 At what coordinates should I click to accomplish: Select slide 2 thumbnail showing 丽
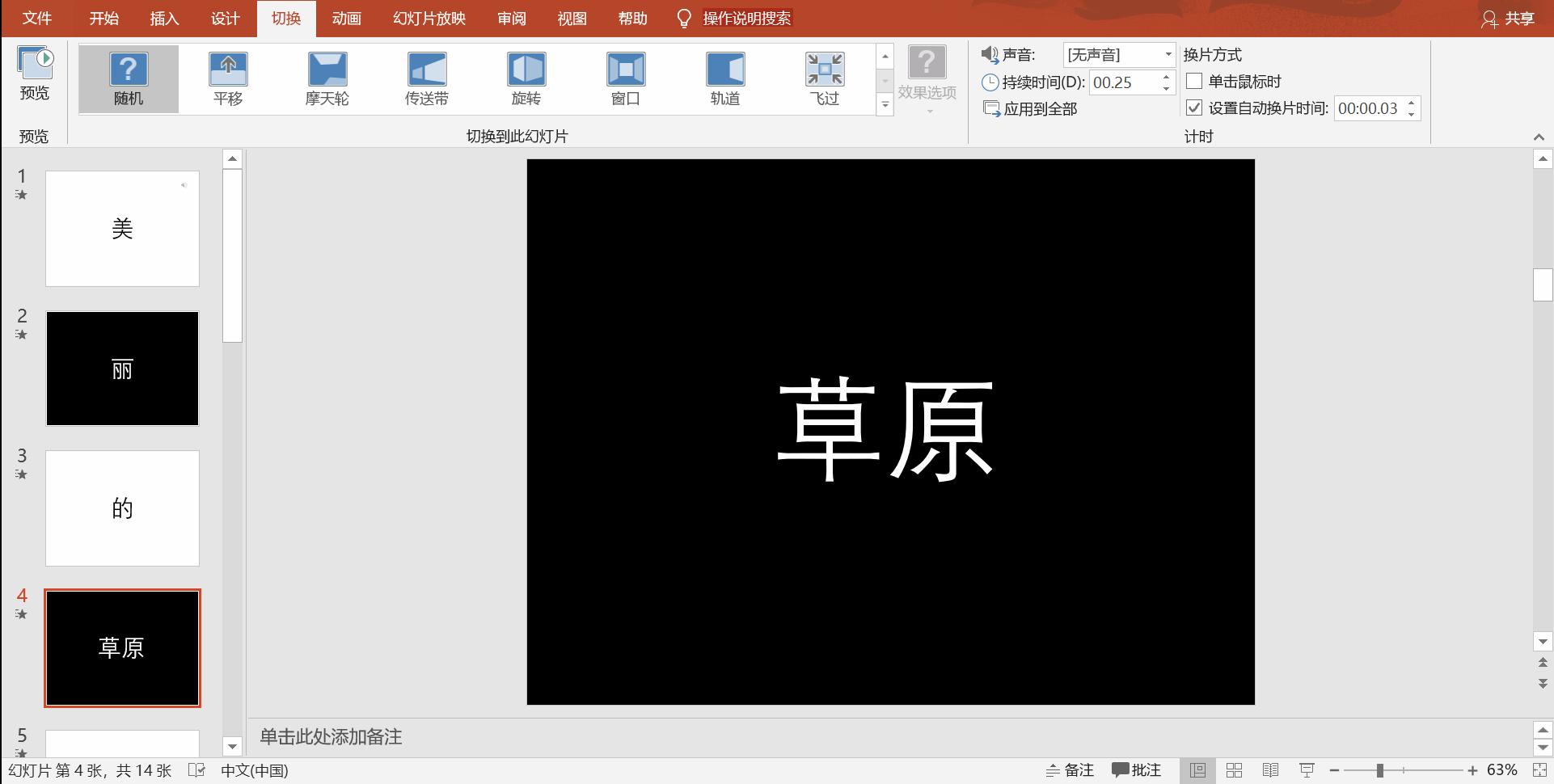122,369
